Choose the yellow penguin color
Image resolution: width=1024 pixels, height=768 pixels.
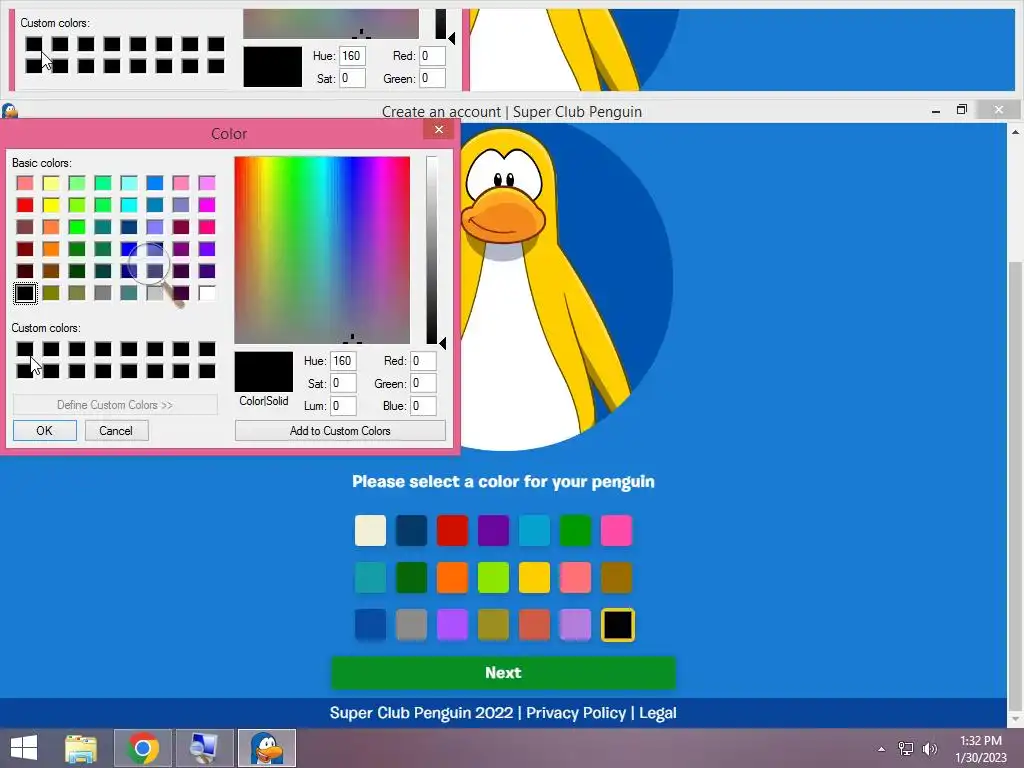coord(534,577)
